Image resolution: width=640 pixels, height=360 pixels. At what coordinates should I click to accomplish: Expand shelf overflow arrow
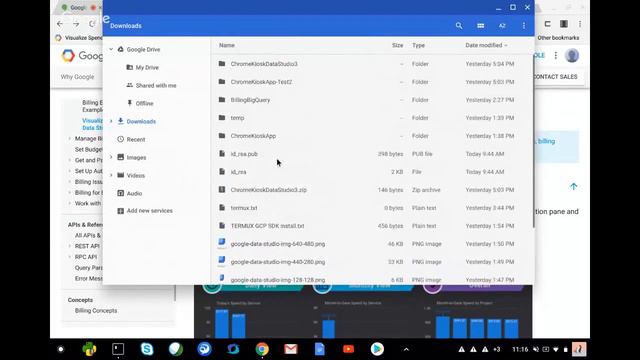406,349
